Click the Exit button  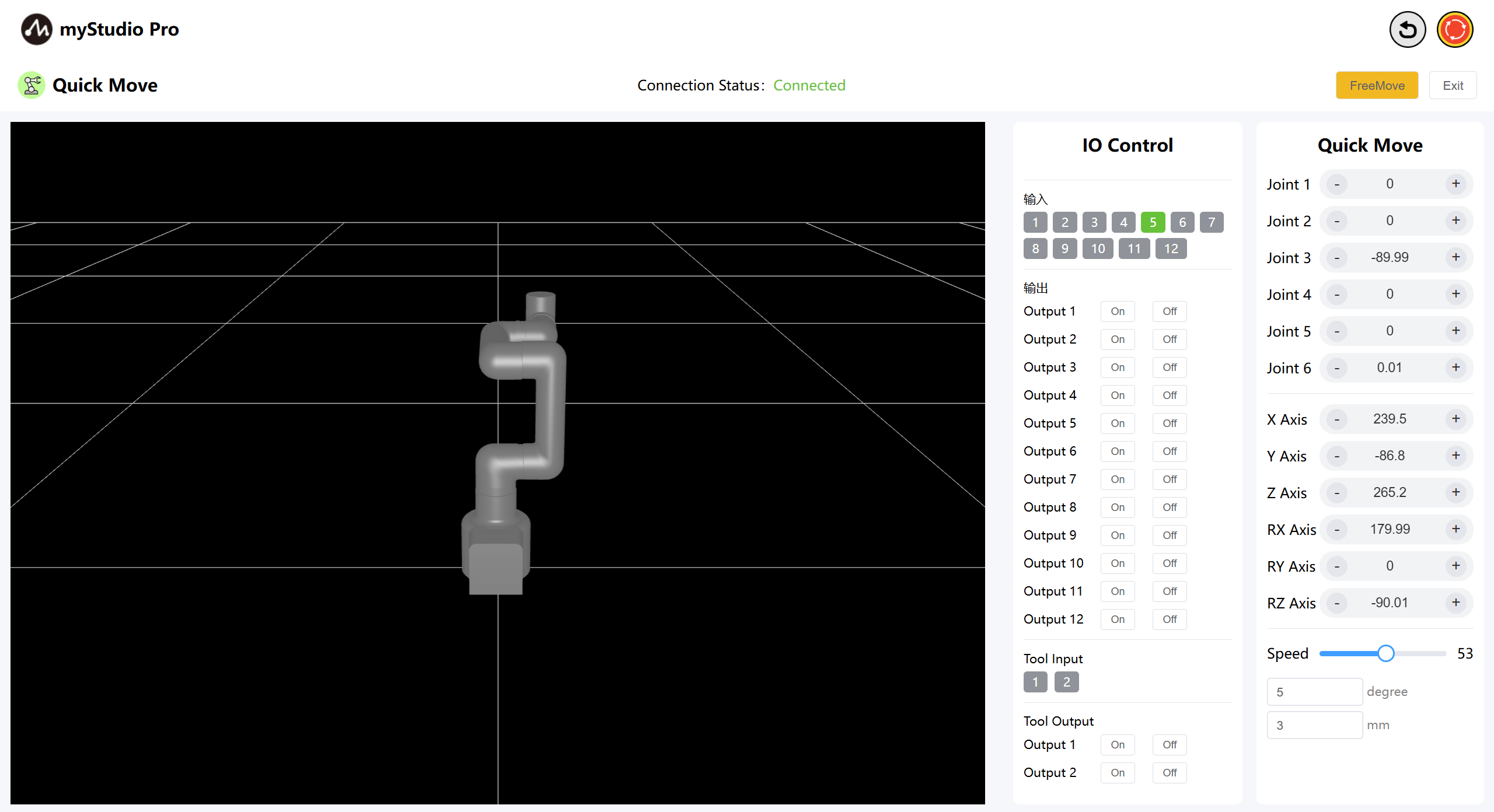1453,86
